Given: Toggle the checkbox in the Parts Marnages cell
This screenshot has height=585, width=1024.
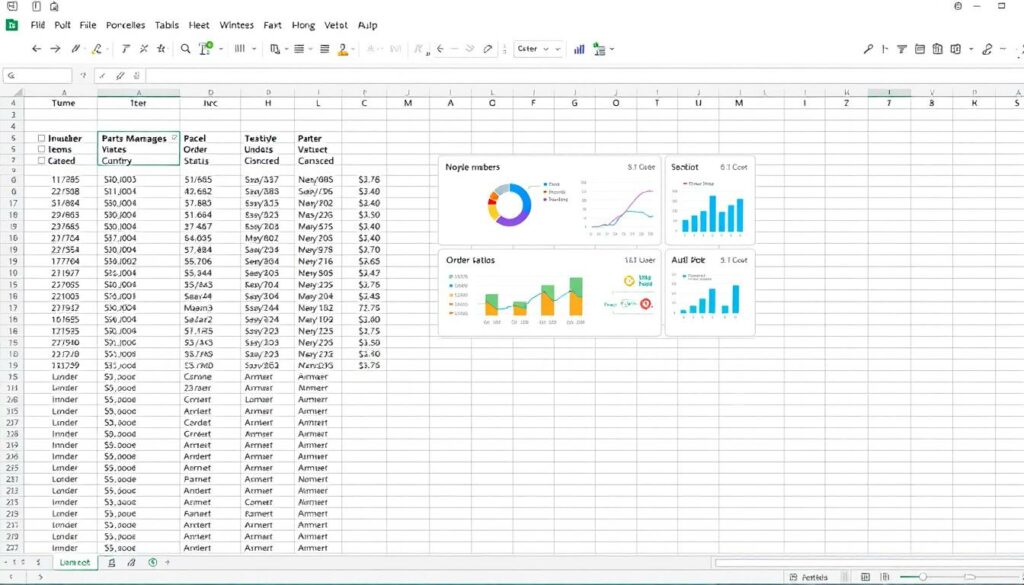Looking at the screenshot, I should (x=174, y=138).
